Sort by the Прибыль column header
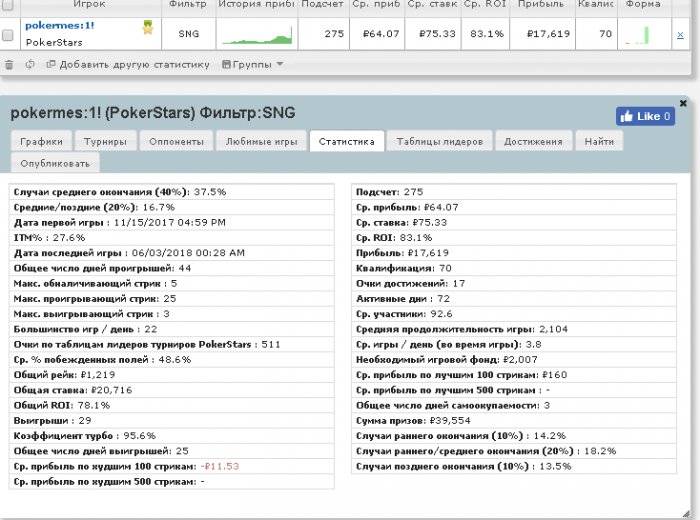 [x=541, y=4]
